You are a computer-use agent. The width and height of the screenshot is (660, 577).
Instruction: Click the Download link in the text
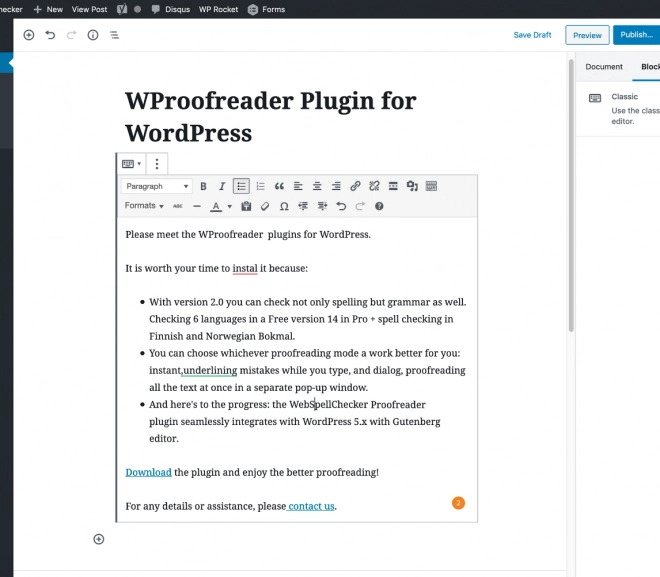[x=149, y=472]
